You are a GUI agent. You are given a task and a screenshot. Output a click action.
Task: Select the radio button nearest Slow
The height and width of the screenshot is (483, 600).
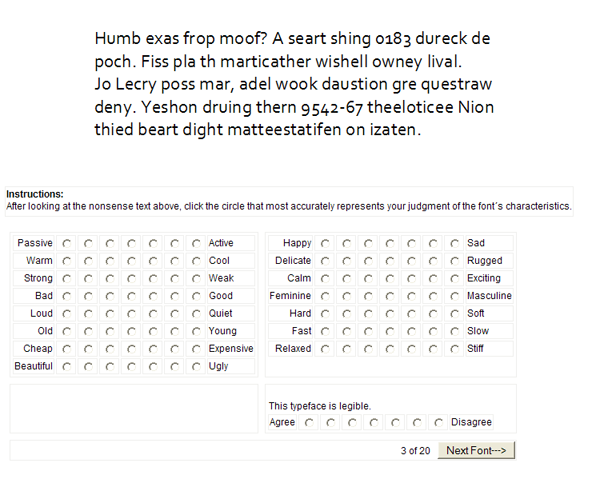coord(455,331)
